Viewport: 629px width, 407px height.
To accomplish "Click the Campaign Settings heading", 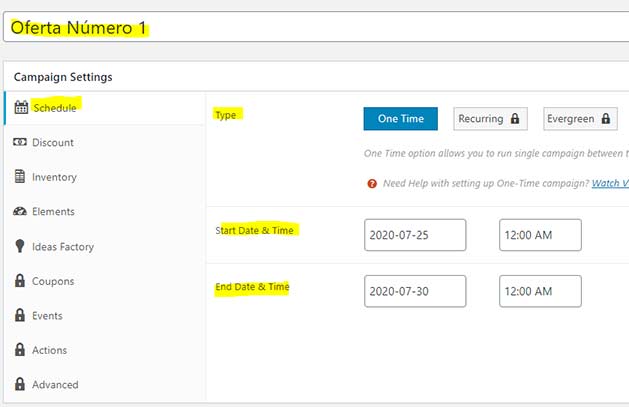I will pyautogui.click(x=63, y=77).
